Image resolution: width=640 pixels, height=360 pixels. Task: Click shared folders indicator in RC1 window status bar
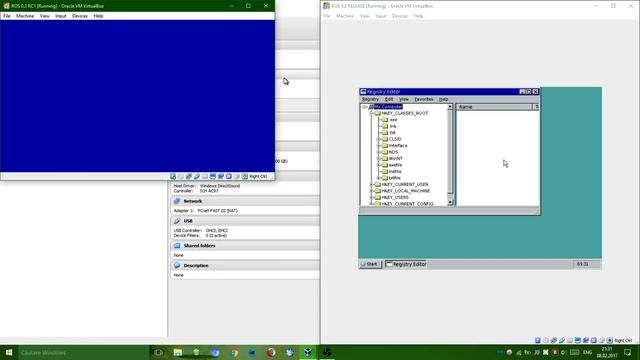pos(204,176)
